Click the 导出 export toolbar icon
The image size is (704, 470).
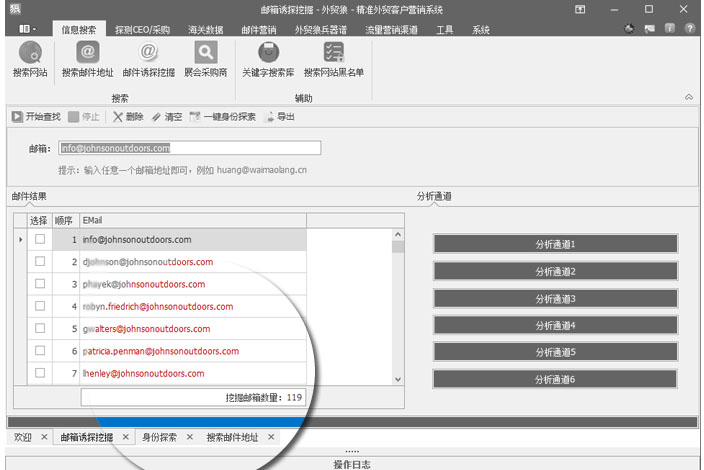270,117
